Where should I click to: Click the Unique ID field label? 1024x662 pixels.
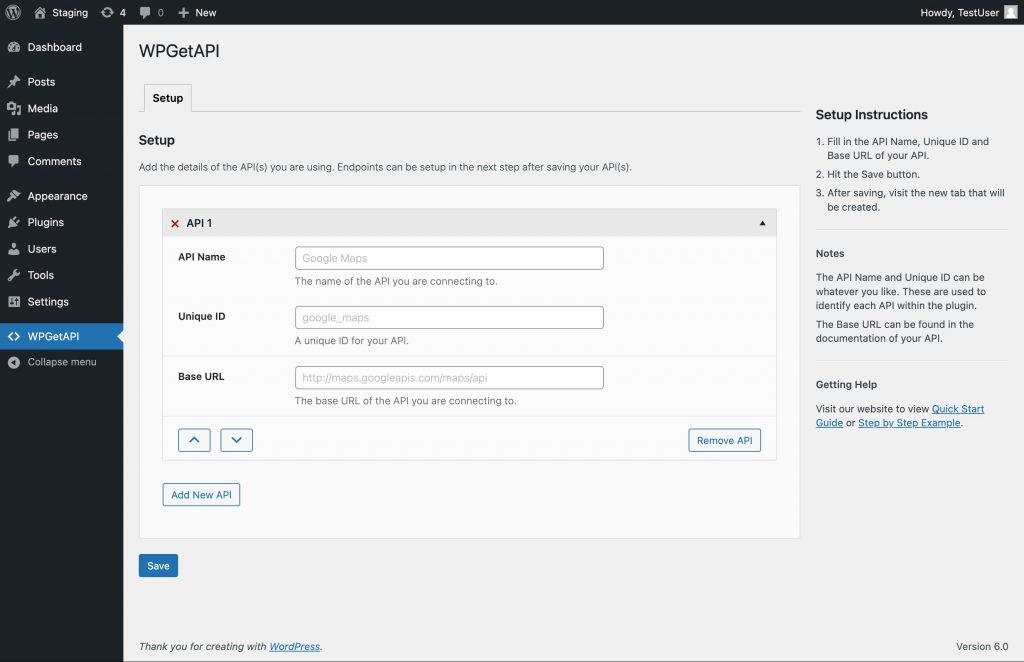pyautogui.click(x=201, y=317)
